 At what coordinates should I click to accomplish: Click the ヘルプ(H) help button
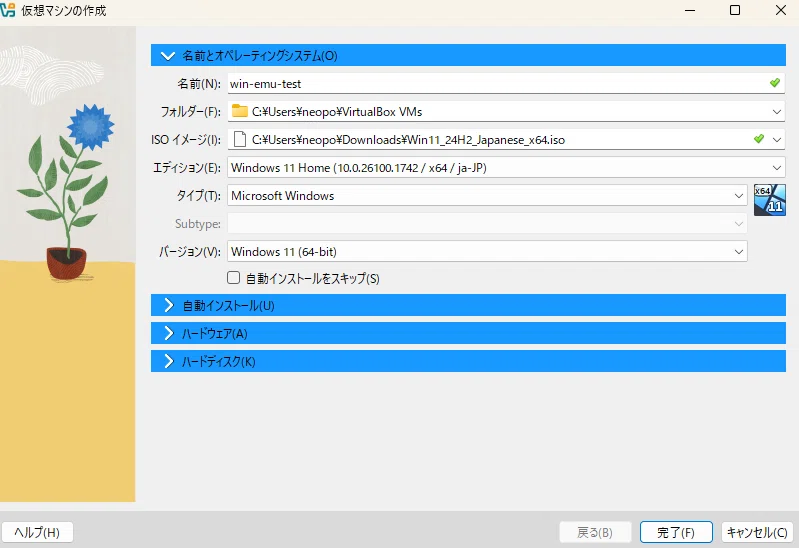[x=37, y=533]
